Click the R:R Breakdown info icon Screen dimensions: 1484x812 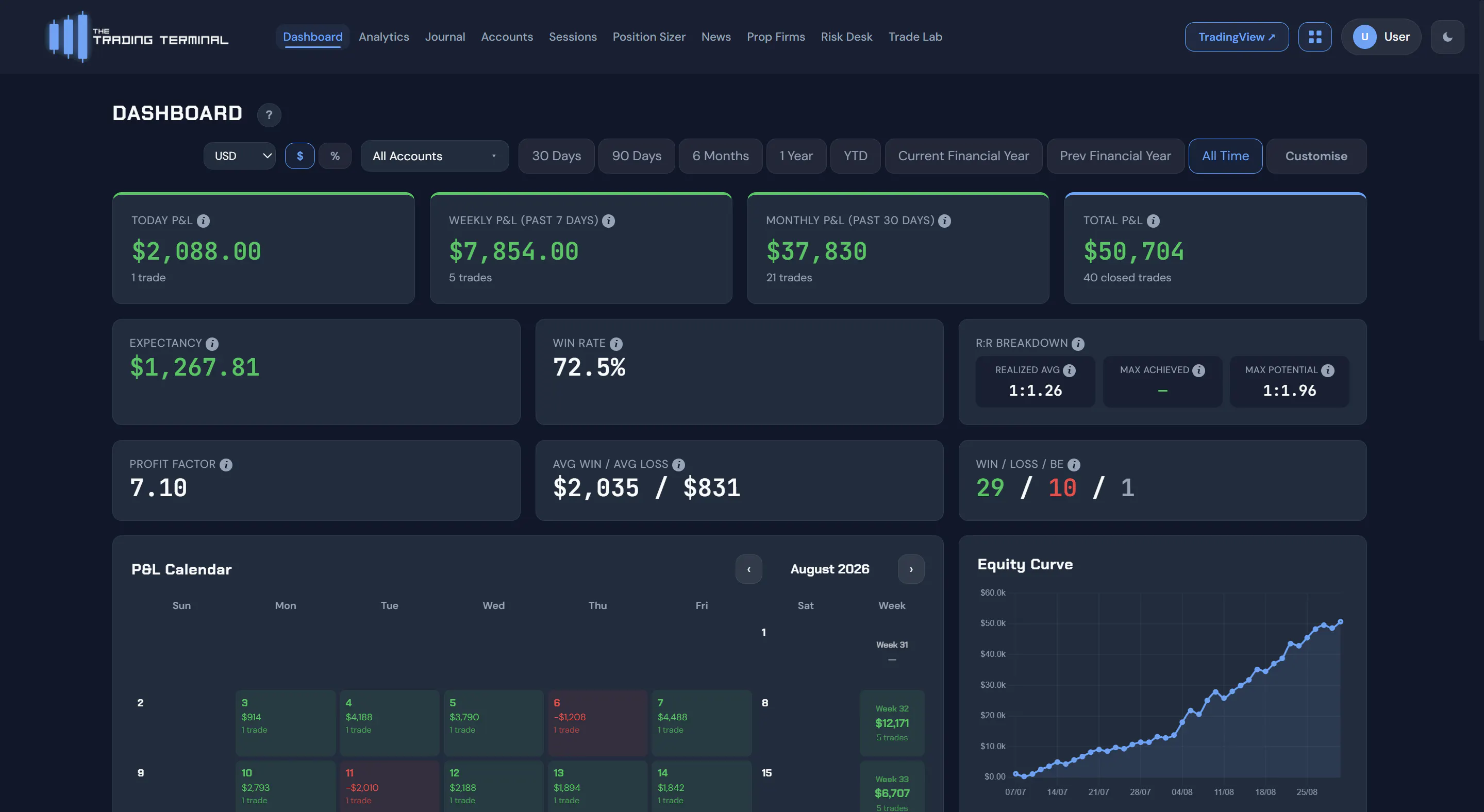tap(1077, 344)
